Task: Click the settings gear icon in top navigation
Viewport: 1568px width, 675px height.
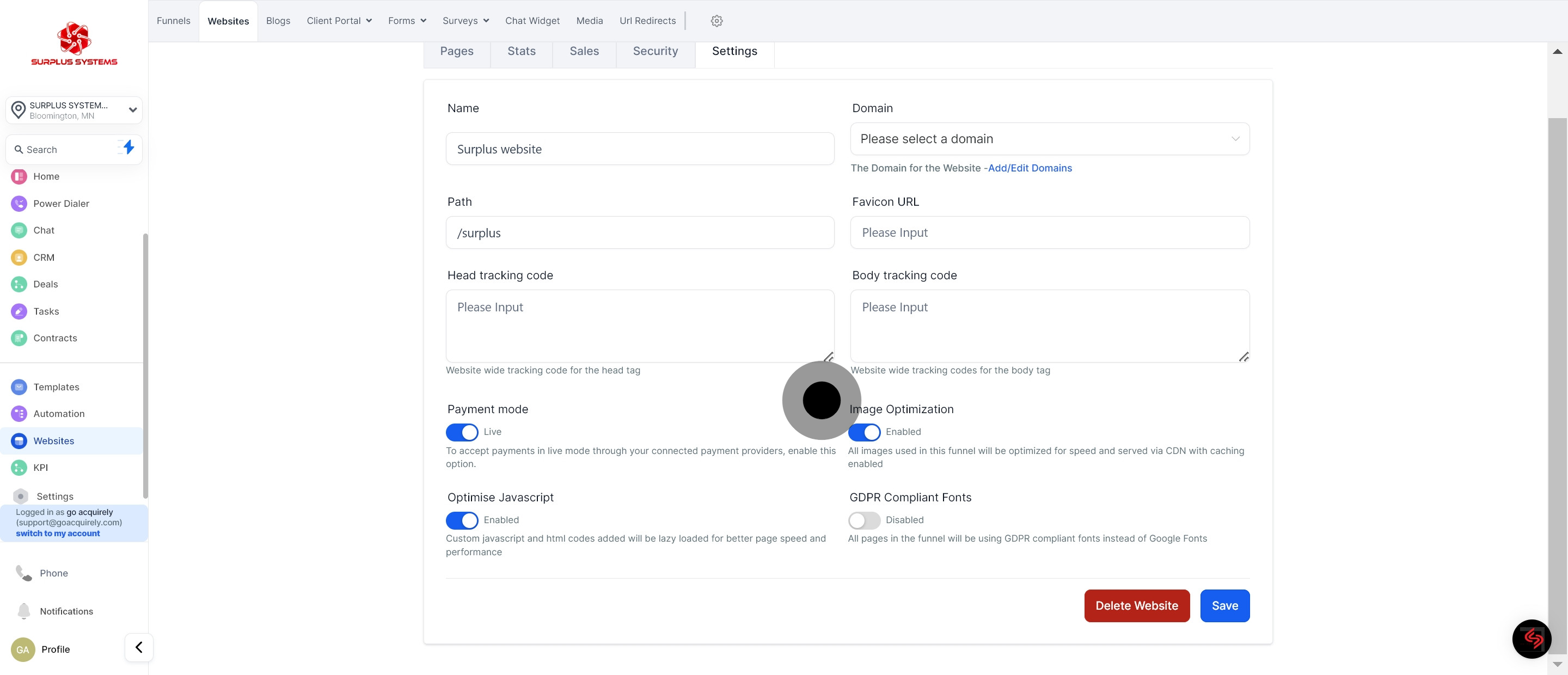Action: click(x=716, y=21)
